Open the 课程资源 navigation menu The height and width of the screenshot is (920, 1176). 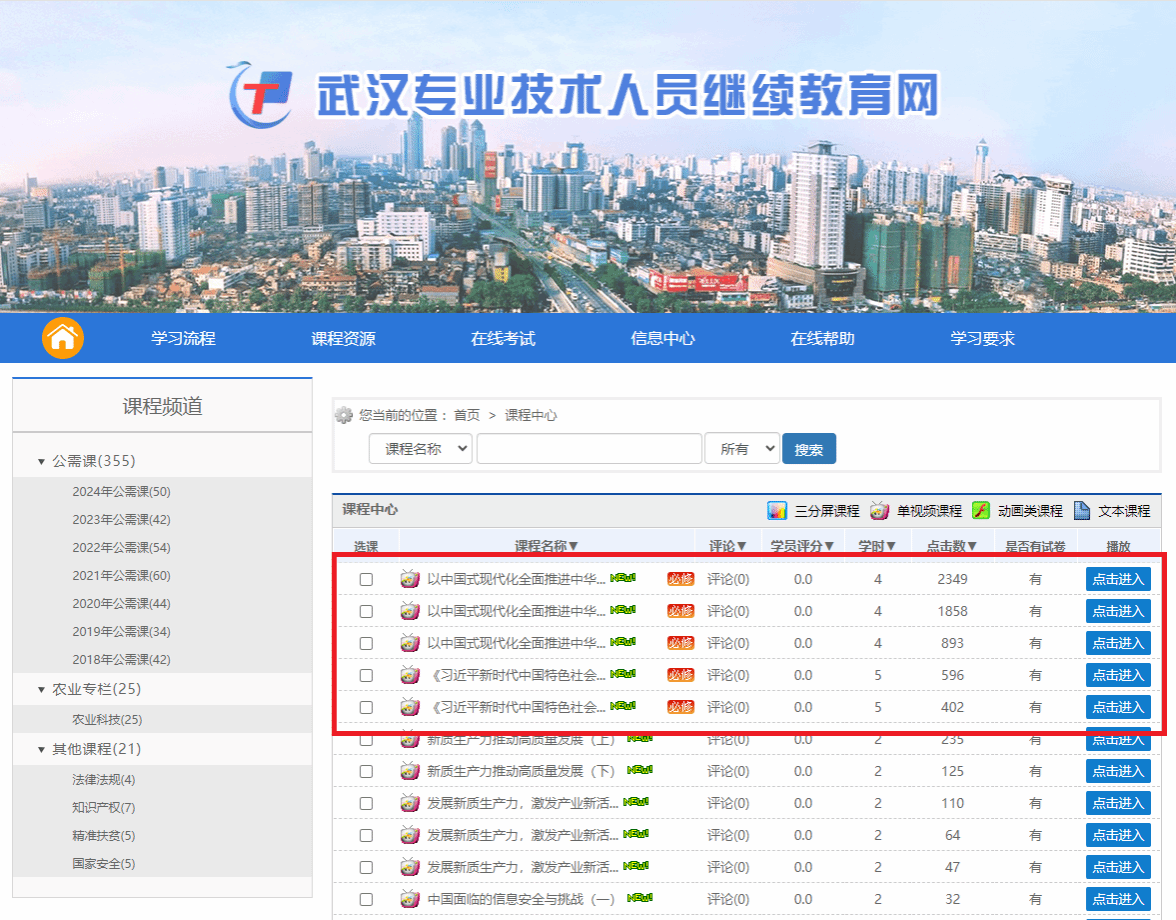[343, 338]
